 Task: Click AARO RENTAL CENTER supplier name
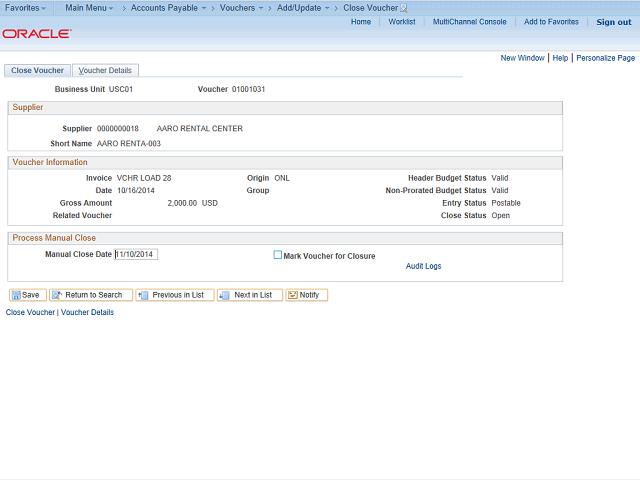[200, 129]
